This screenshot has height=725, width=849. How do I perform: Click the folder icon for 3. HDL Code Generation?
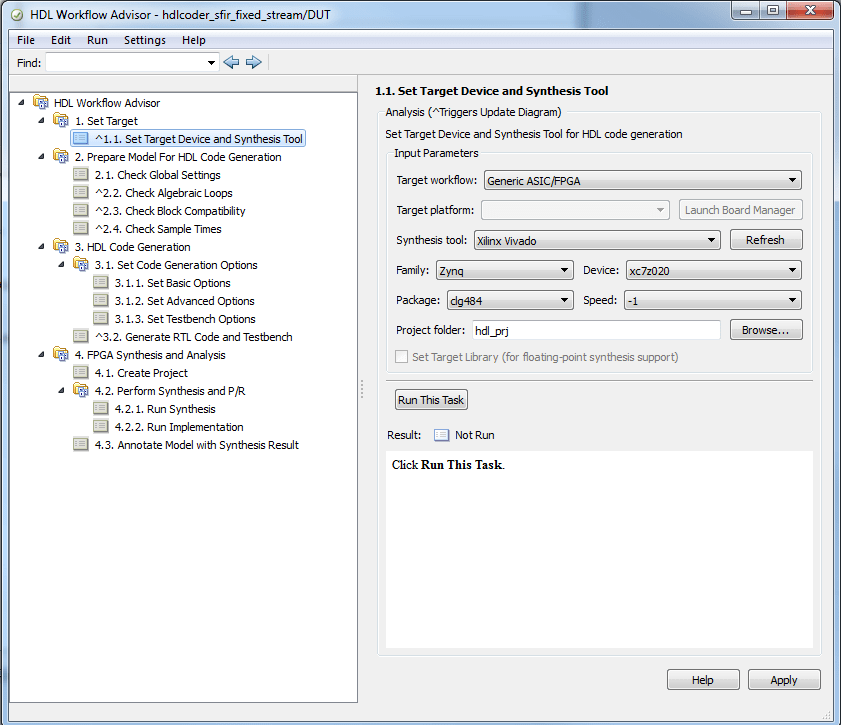point(61,246)
